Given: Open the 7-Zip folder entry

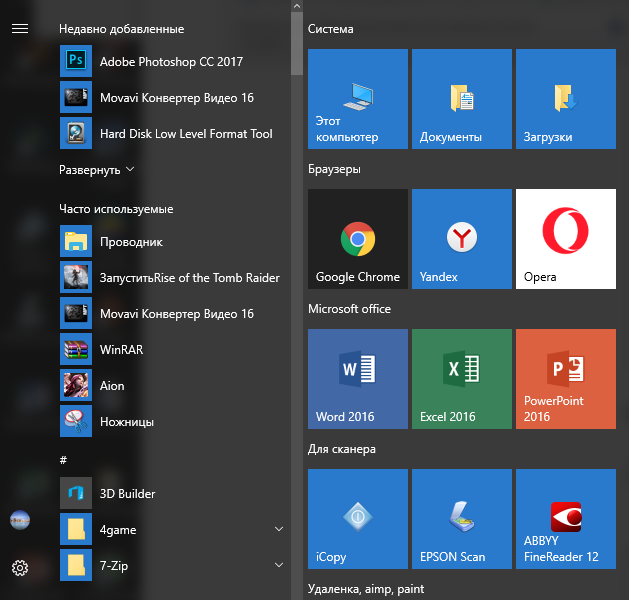Looking at the screenshot, I should (x=174, y=565).
